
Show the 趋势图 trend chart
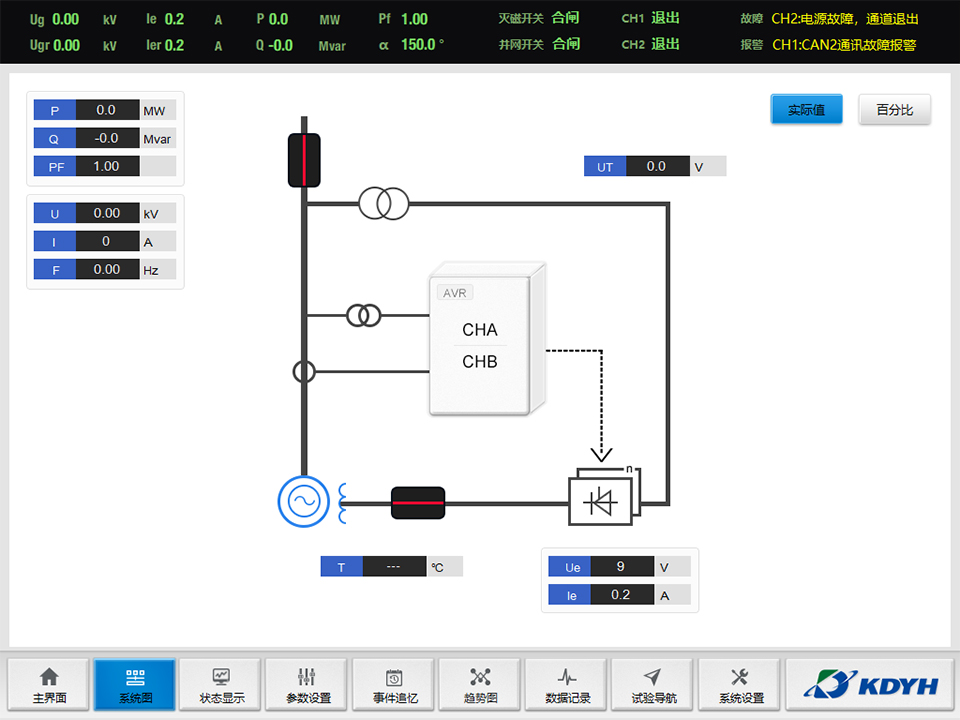tap(480, 684)
